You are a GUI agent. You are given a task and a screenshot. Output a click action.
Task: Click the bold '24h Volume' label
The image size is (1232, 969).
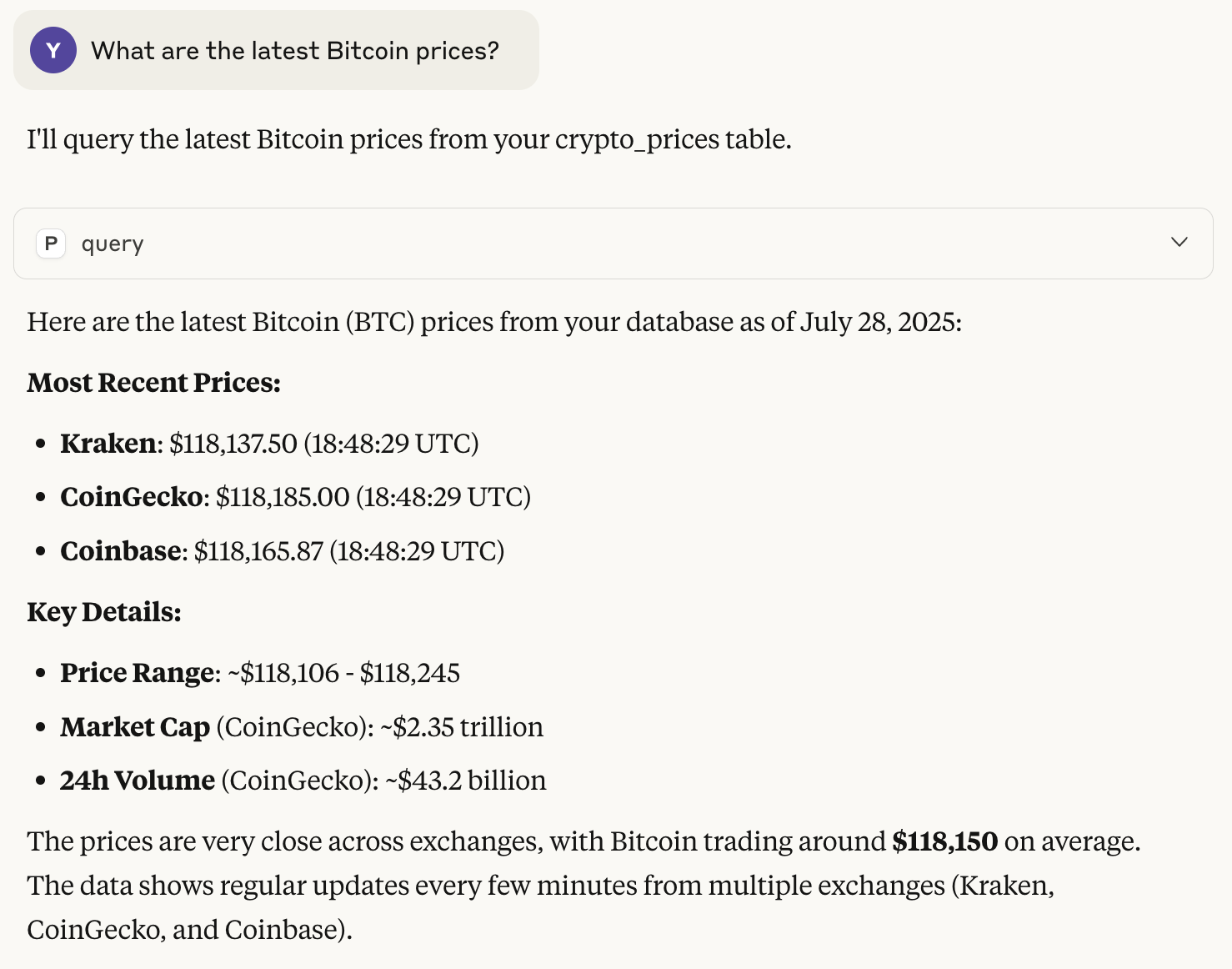(x=138, y=781)
